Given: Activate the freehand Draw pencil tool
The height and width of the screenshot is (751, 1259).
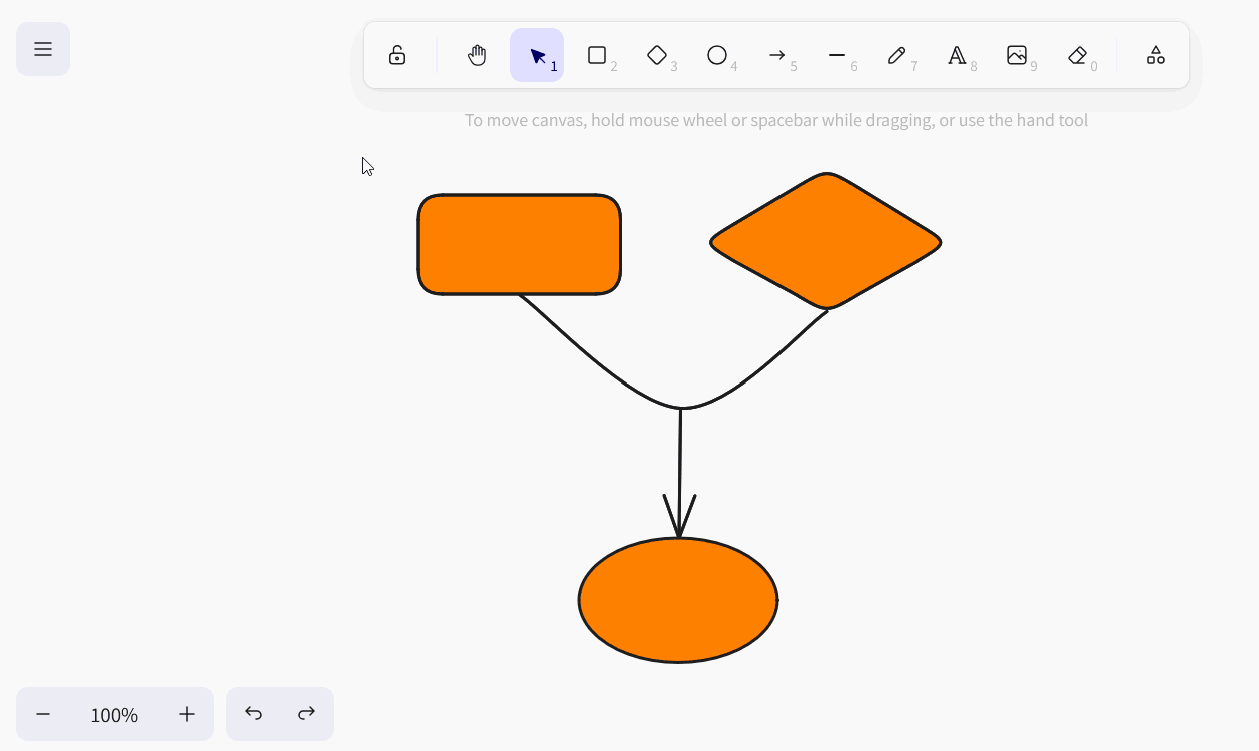Looking at the screenshot, I should 897,55.
